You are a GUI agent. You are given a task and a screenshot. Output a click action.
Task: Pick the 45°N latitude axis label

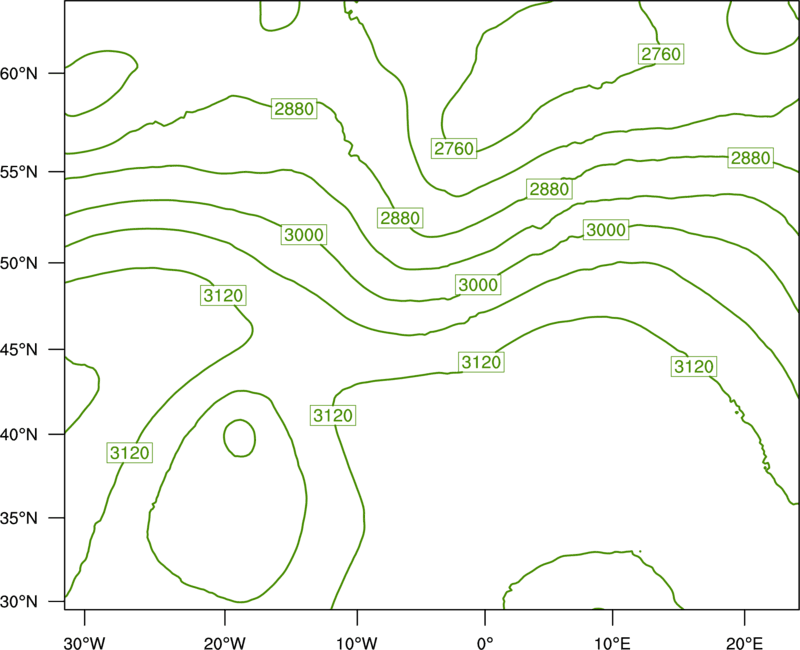coord(19,349)
